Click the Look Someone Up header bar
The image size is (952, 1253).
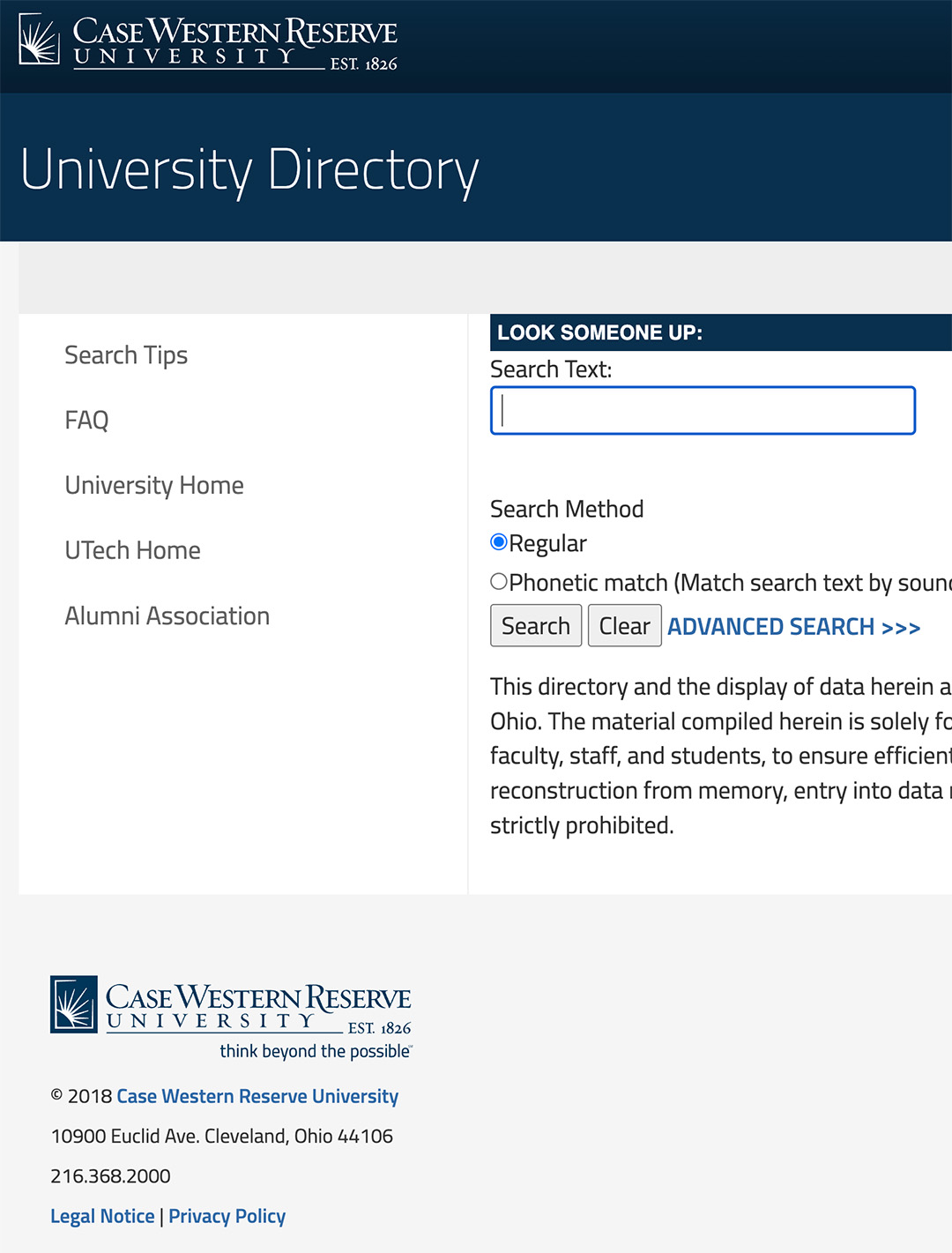(720, 332)
